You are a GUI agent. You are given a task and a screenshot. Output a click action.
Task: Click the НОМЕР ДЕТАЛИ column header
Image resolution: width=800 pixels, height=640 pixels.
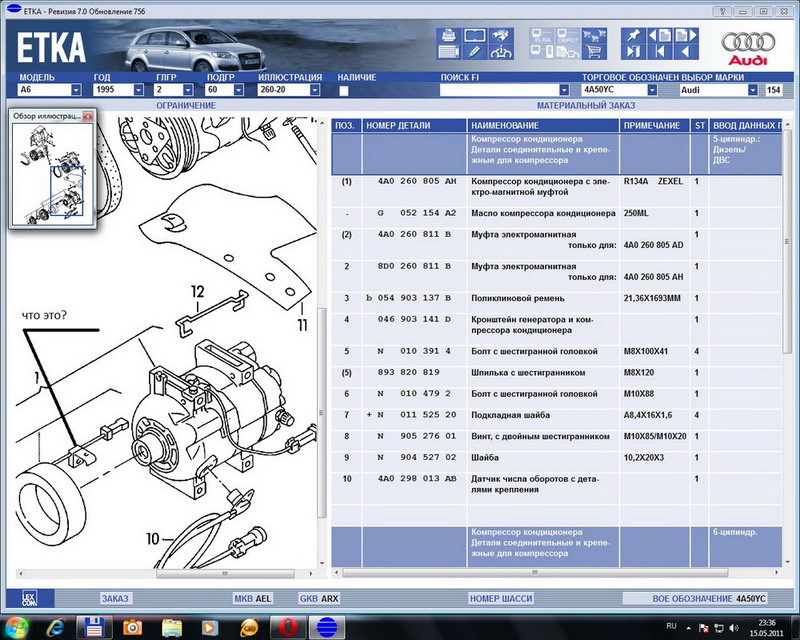(414, 126)
